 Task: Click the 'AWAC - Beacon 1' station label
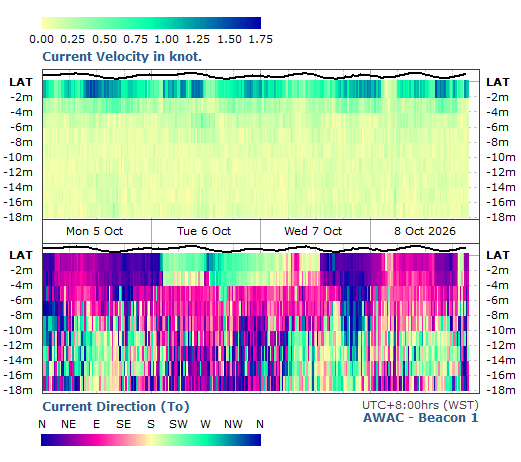point(421,418)
